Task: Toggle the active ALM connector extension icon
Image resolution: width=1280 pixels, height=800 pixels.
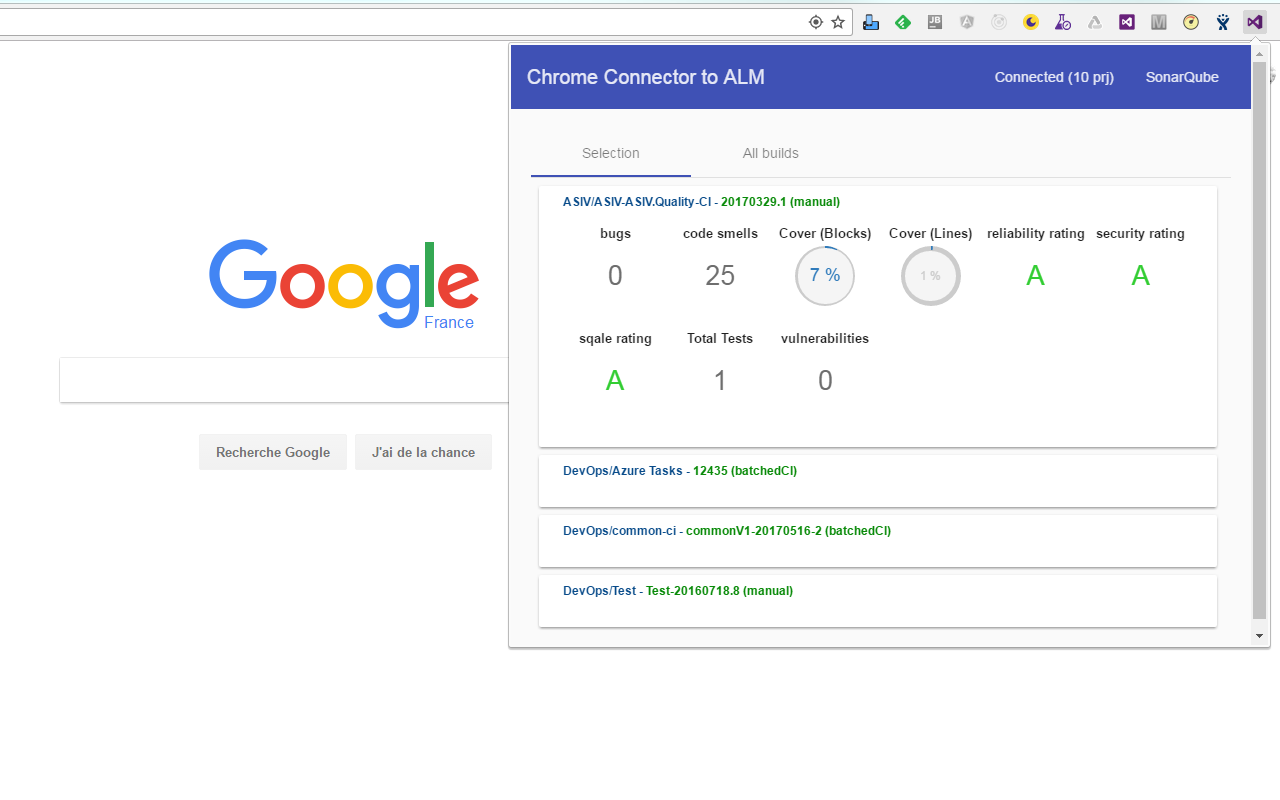Action: coord(1255,22)
